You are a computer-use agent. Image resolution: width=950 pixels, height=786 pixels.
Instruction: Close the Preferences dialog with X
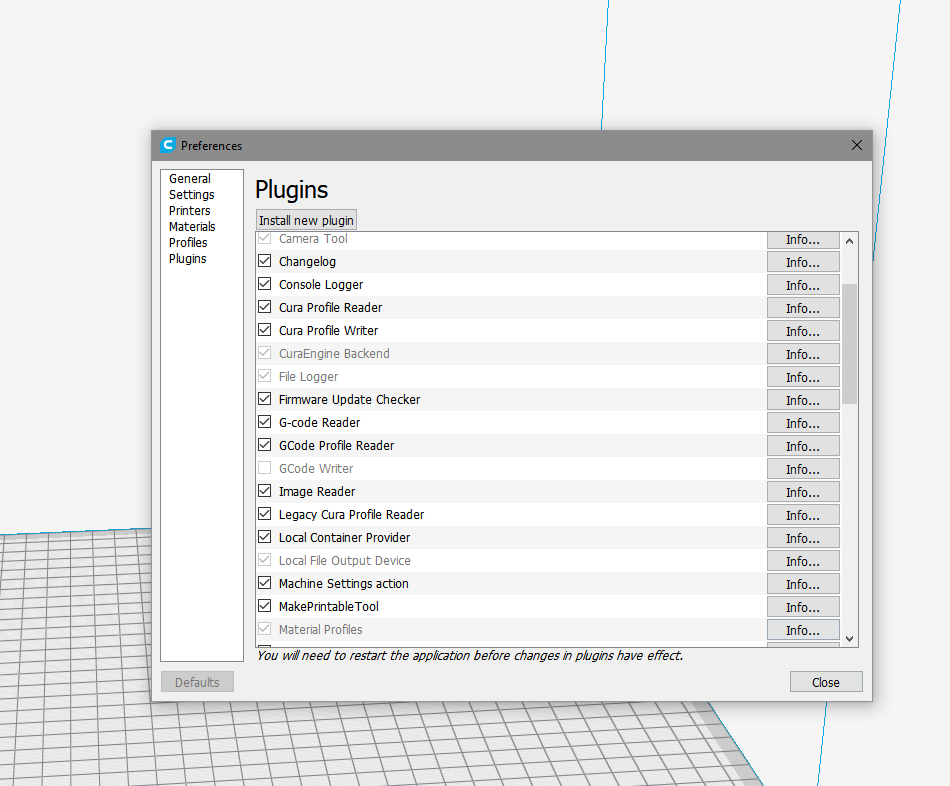(x=857, y=145)
